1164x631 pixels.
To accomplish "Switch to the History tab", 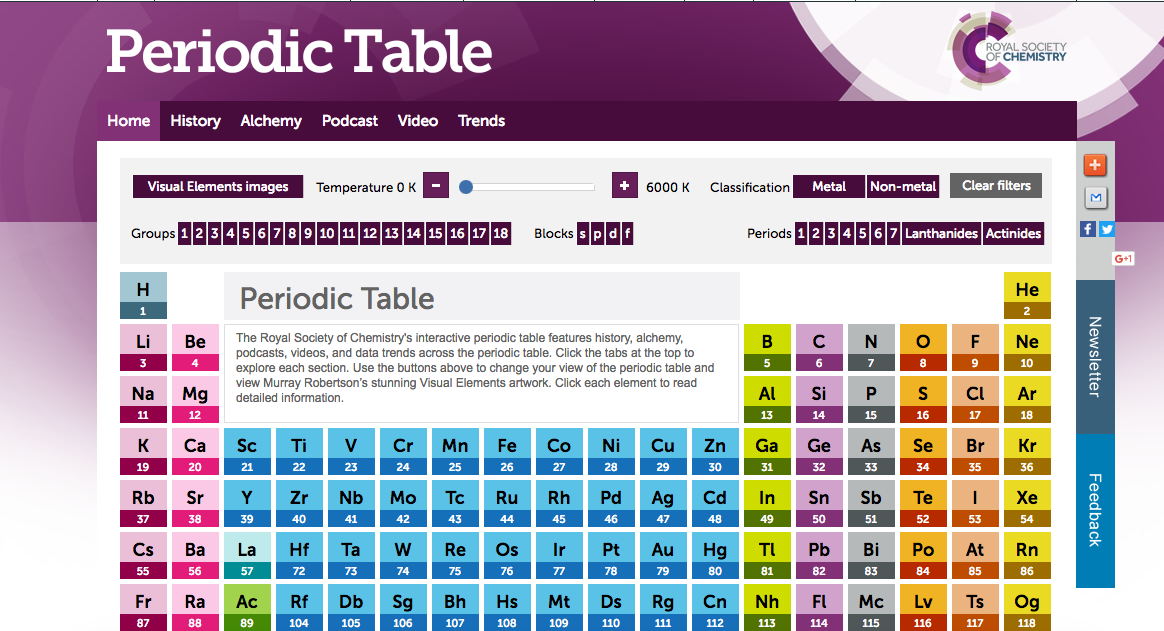I will point(195,120).
